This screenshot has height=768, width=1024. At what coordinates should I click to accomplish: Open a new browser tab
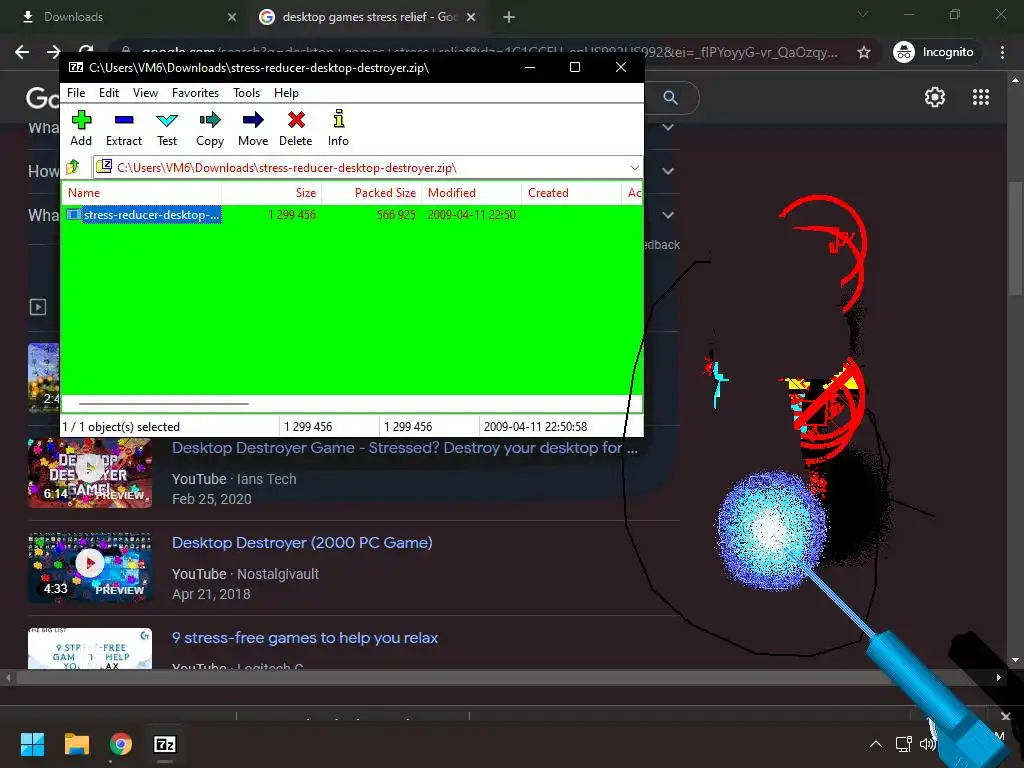509,17
